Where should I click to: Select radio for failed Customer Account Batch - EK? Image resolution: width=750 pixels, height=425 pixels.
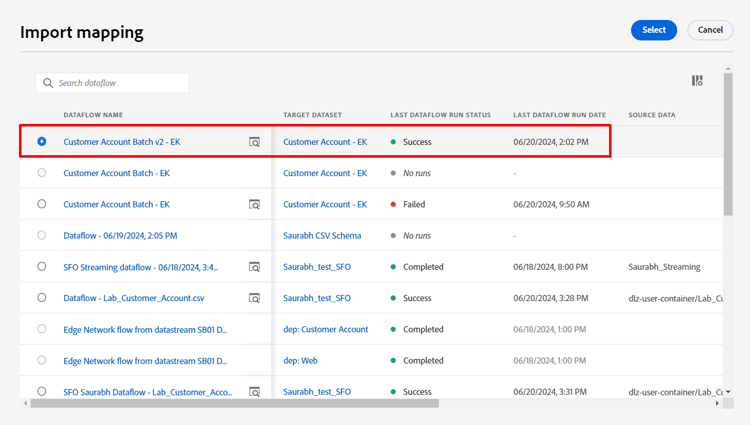pyautogui.click(x=42, y=204)
